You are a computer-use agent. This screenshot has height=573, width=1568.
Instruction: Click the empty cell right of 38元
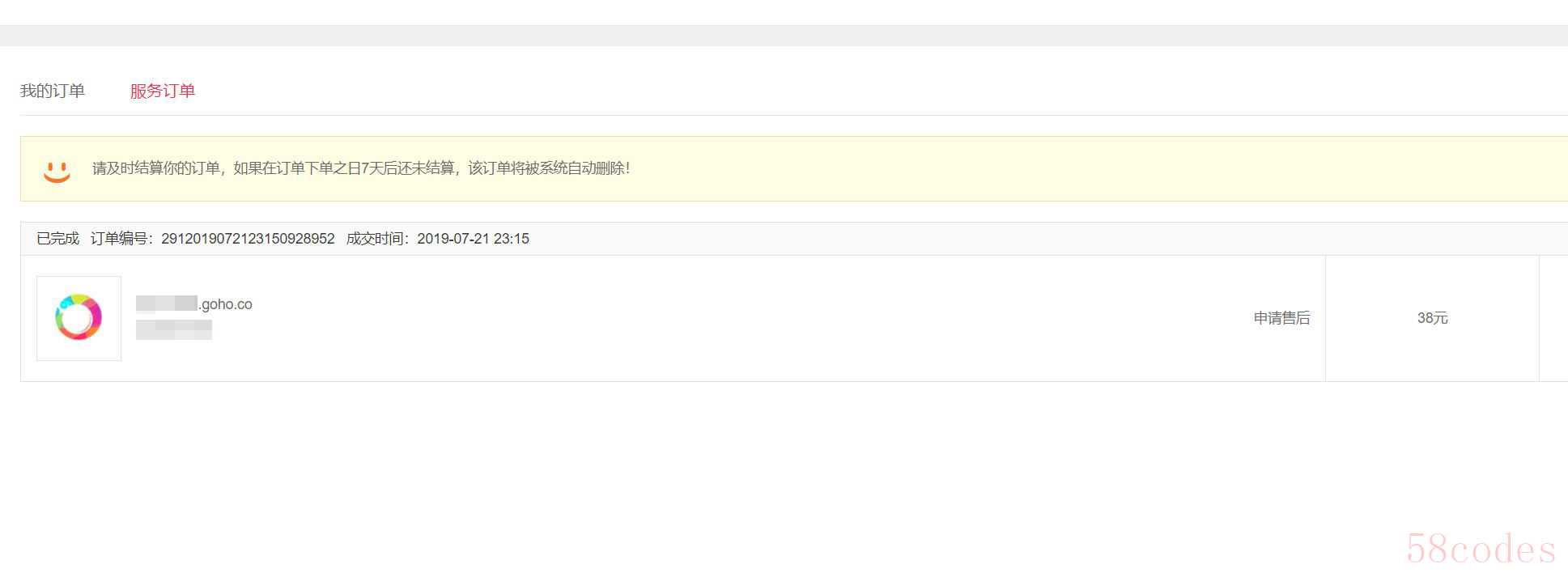pyautogui.click(x=1553, y=318)
